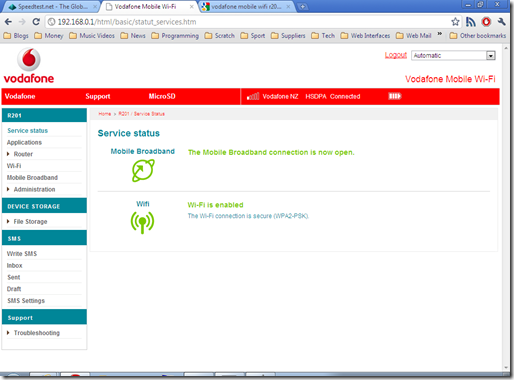
Task: Open the SMS Inbox
Action: pyautogui.click(x=15, y=266)
